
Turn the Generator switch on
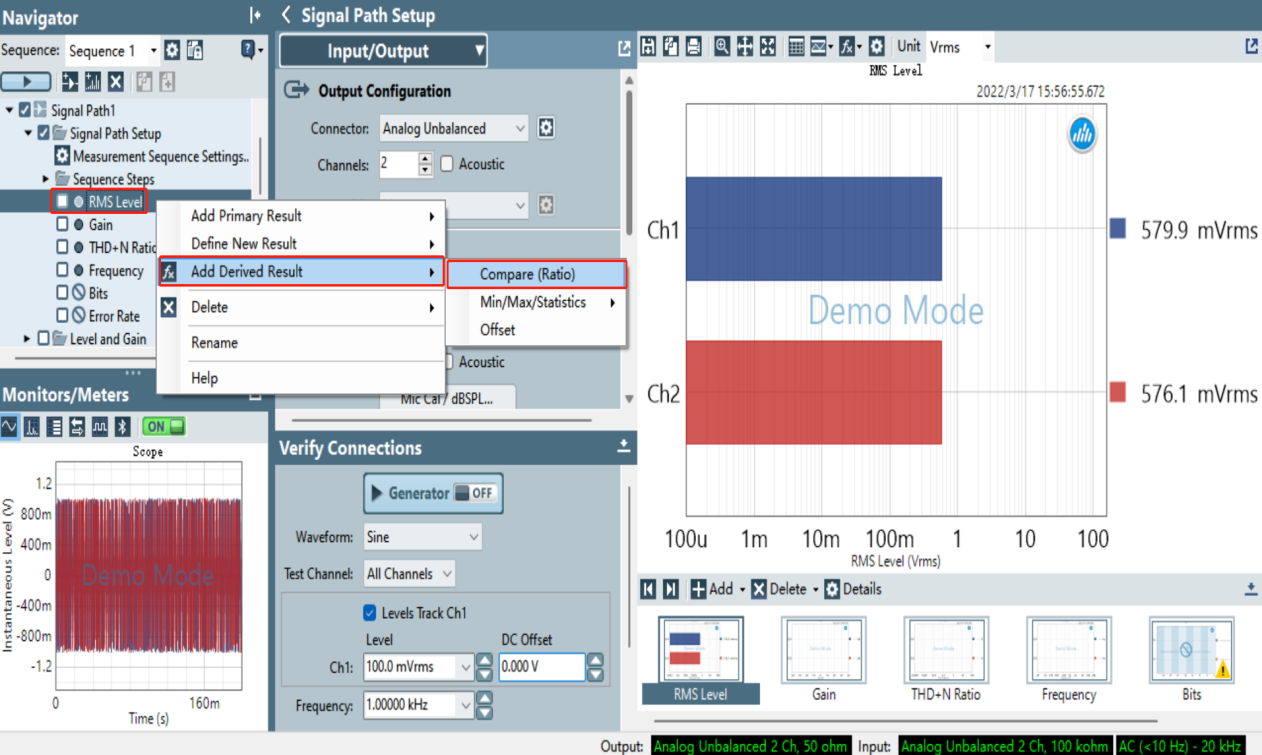[474, 493]
